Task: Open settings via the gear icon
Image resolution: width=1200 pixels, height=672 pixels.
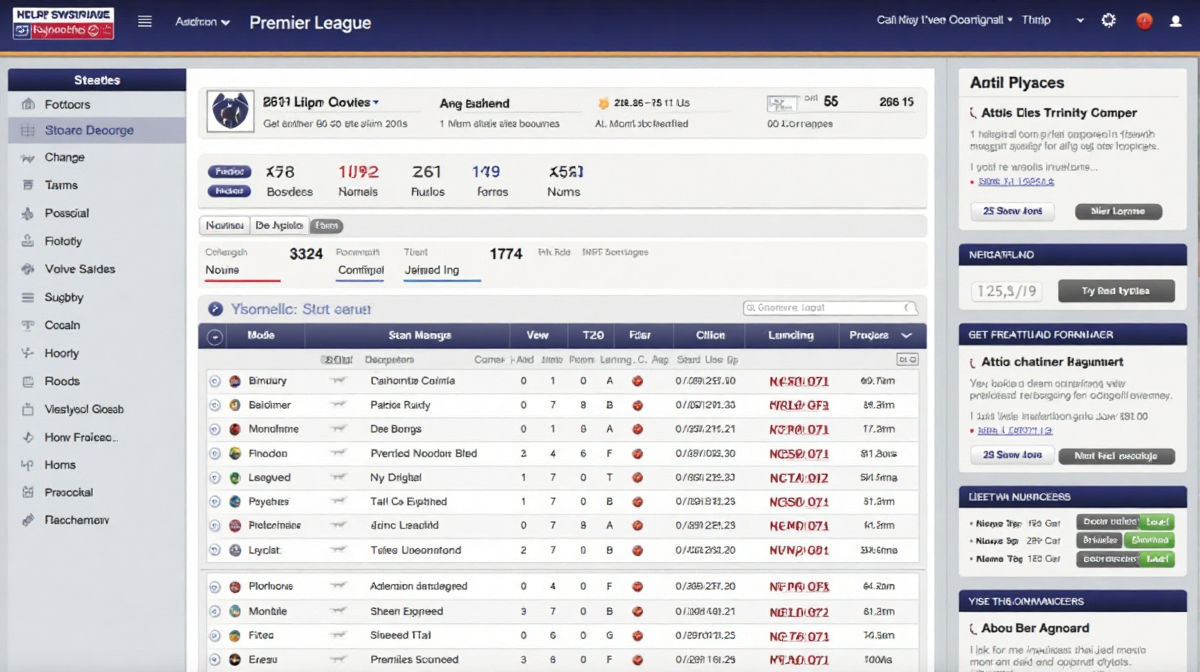Action: pos(1108,21)
